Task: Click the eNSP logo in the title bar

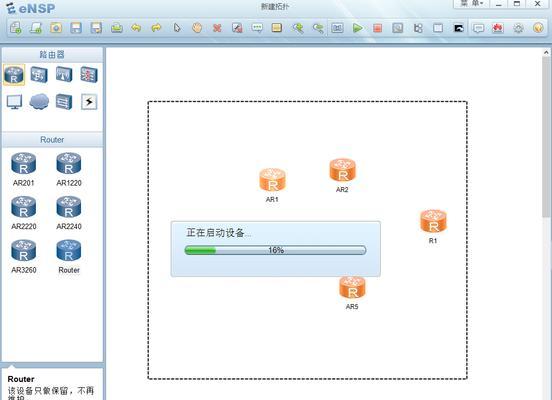Action: coord(31,8)
